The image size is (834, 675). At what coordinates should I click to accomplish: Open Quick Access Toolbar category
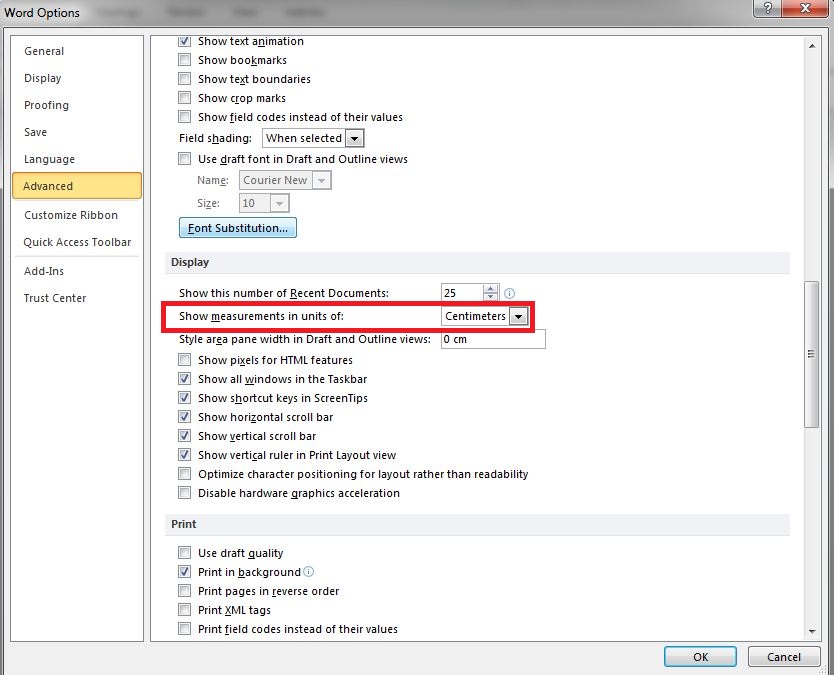point(77,243)
